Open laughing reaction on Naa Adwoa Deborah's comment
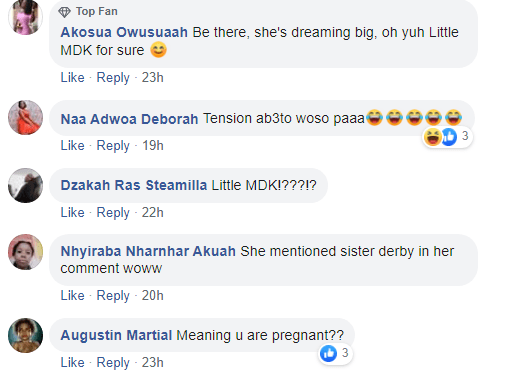Image resolution: width=509 pixels, height=388 pixels. pyautogui.click(x=433, y=137)
